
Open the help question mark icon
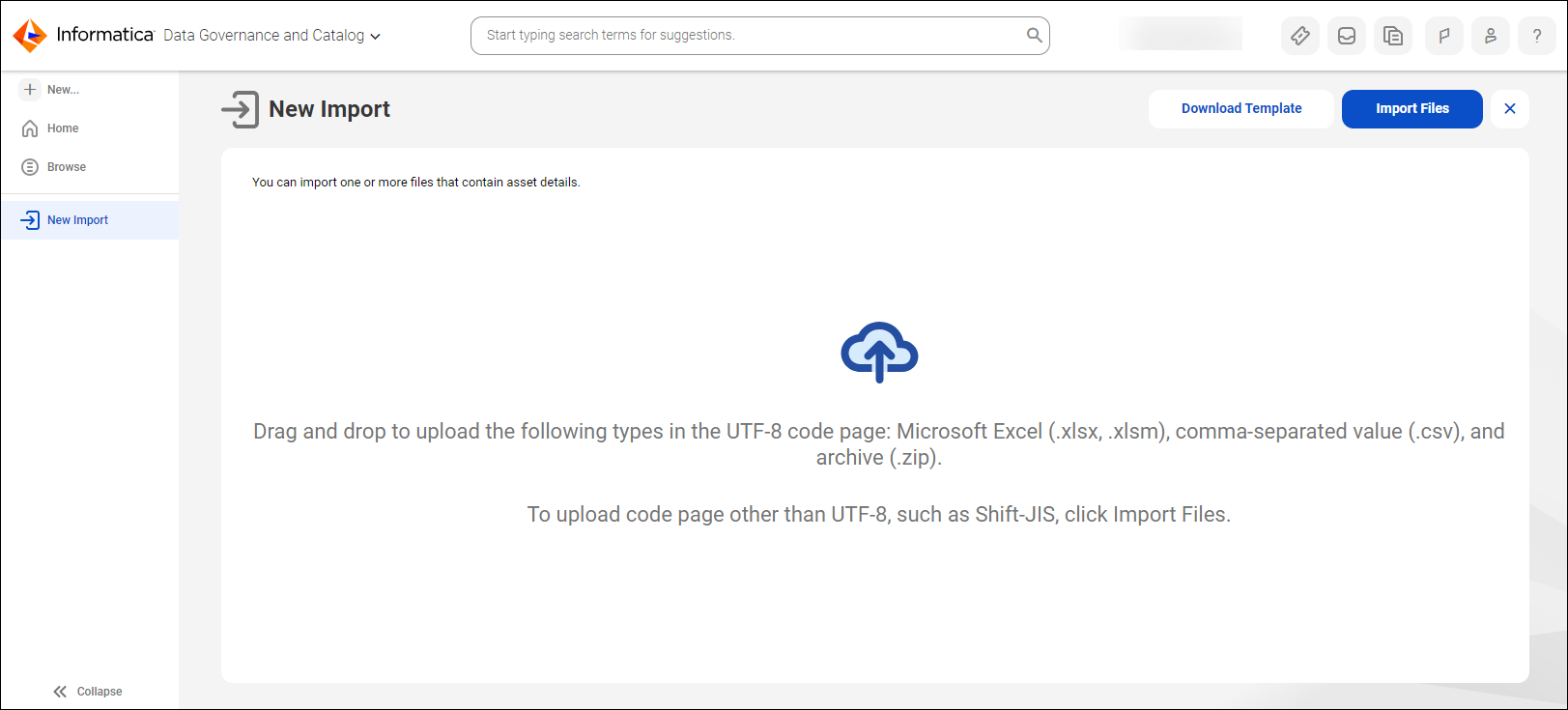(x=1537, y=36)
